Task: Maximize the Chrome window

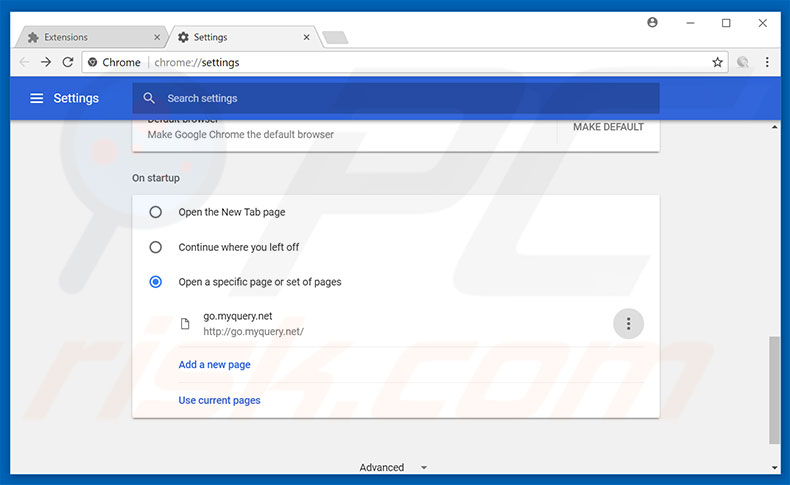Action: pyautogui.click(x=726, y=23)
